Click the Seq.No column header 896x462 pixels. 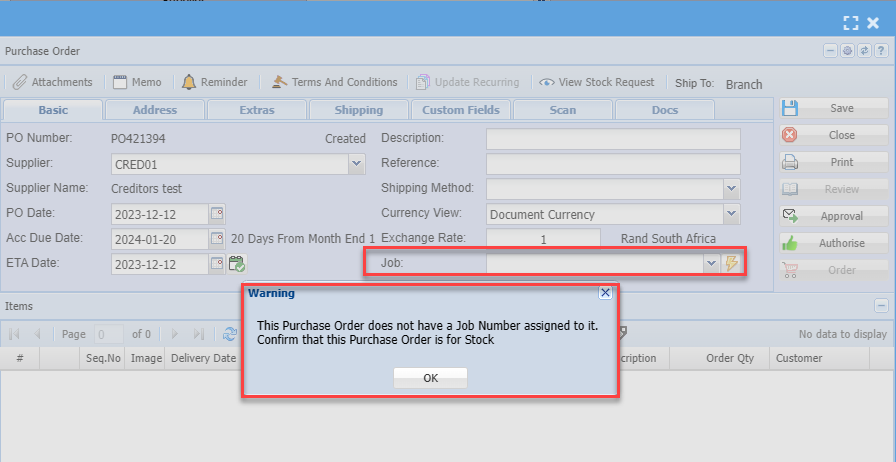(102, 359)
